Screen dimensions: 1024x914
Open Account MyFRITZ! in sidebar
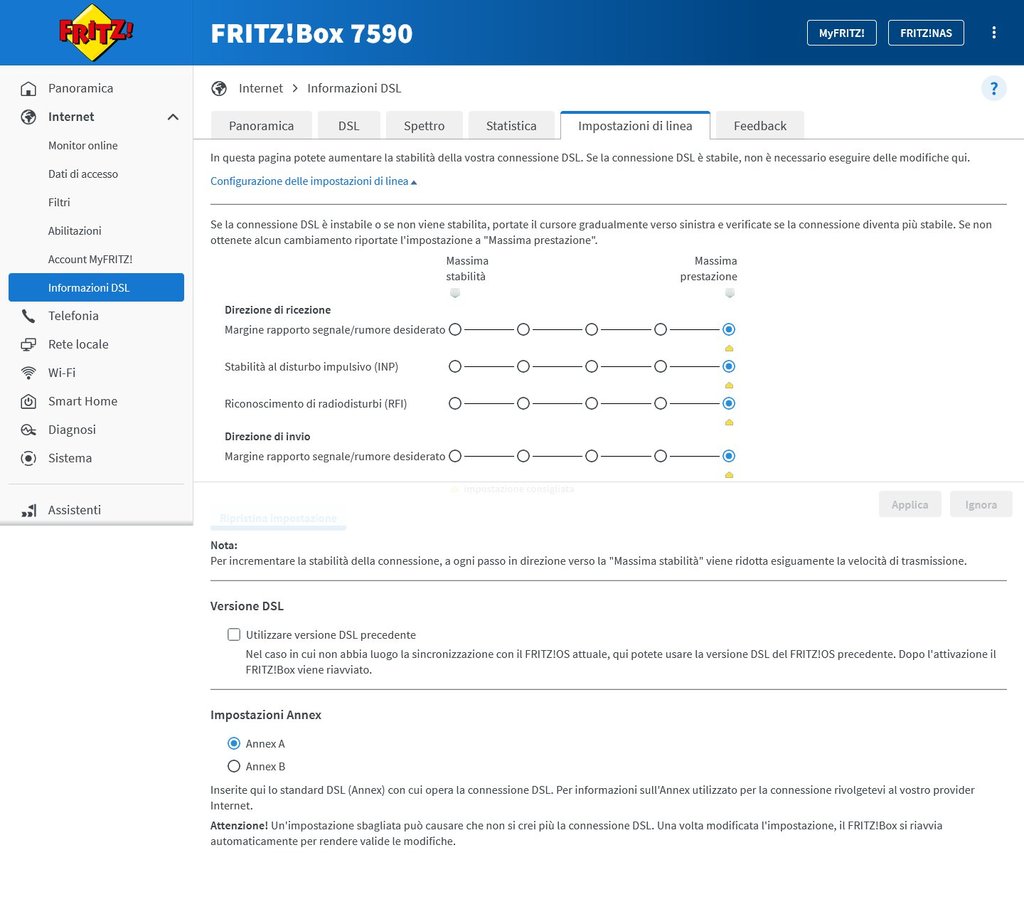pyautogui.click(x=90, y=259)
